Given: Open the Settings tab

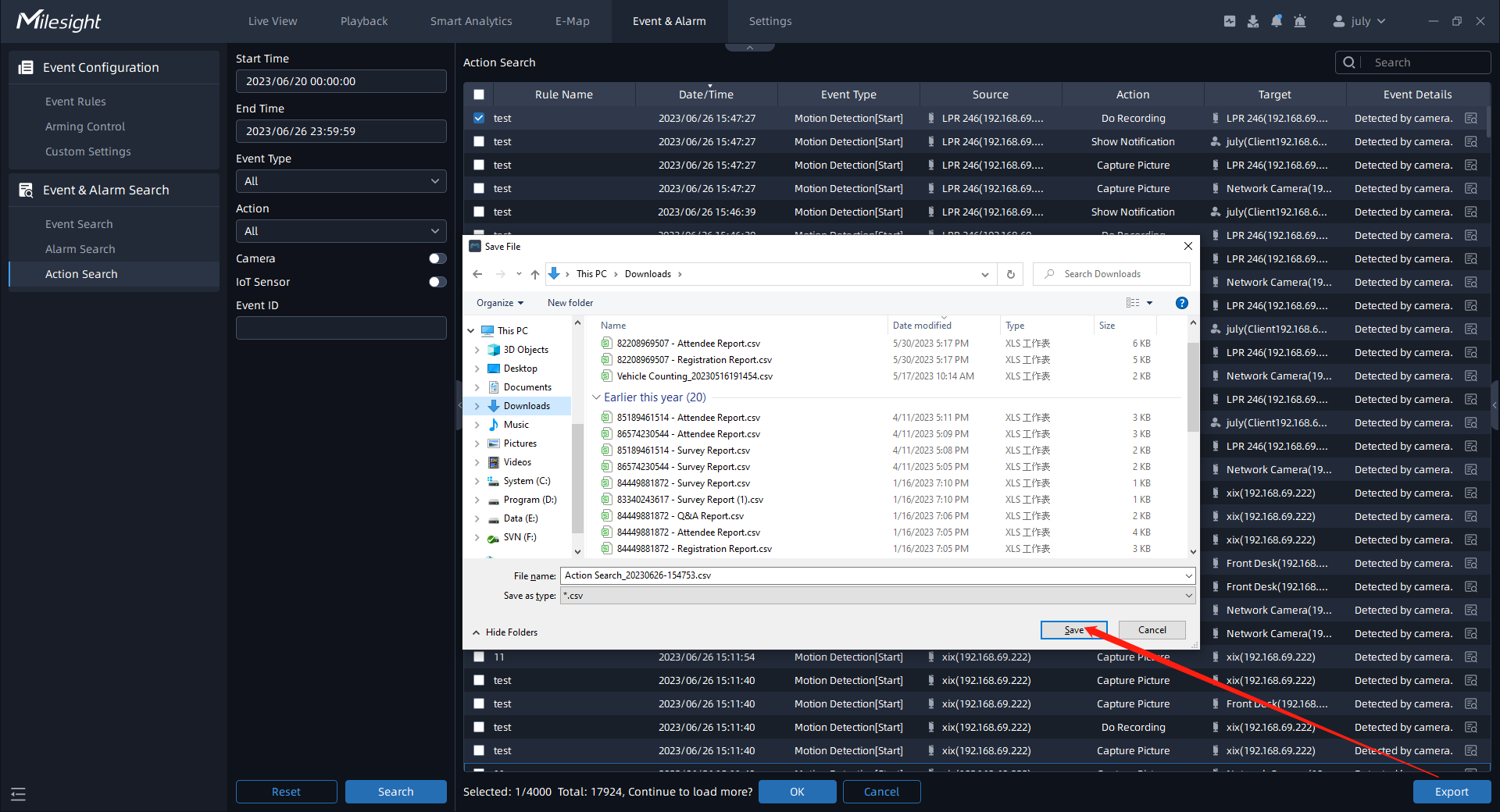Looking at the screenshot, I should pyautogui.click(x=770, y=21).
